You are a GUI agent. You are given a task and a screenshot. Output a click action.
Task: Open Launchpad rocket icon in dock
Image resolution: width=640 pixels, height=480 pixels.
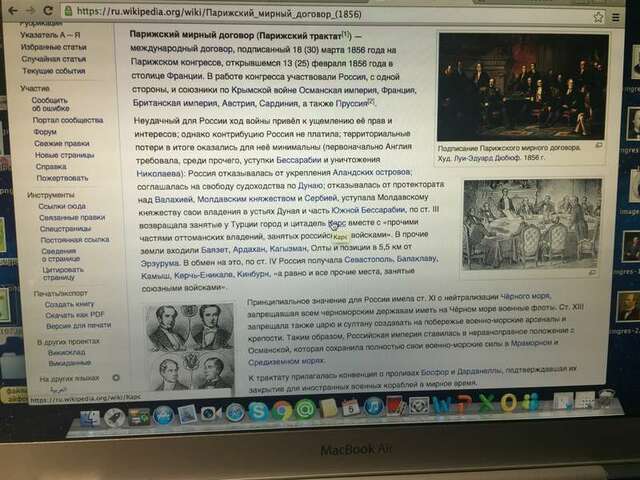pyautogui.click(x=114, y=417)
